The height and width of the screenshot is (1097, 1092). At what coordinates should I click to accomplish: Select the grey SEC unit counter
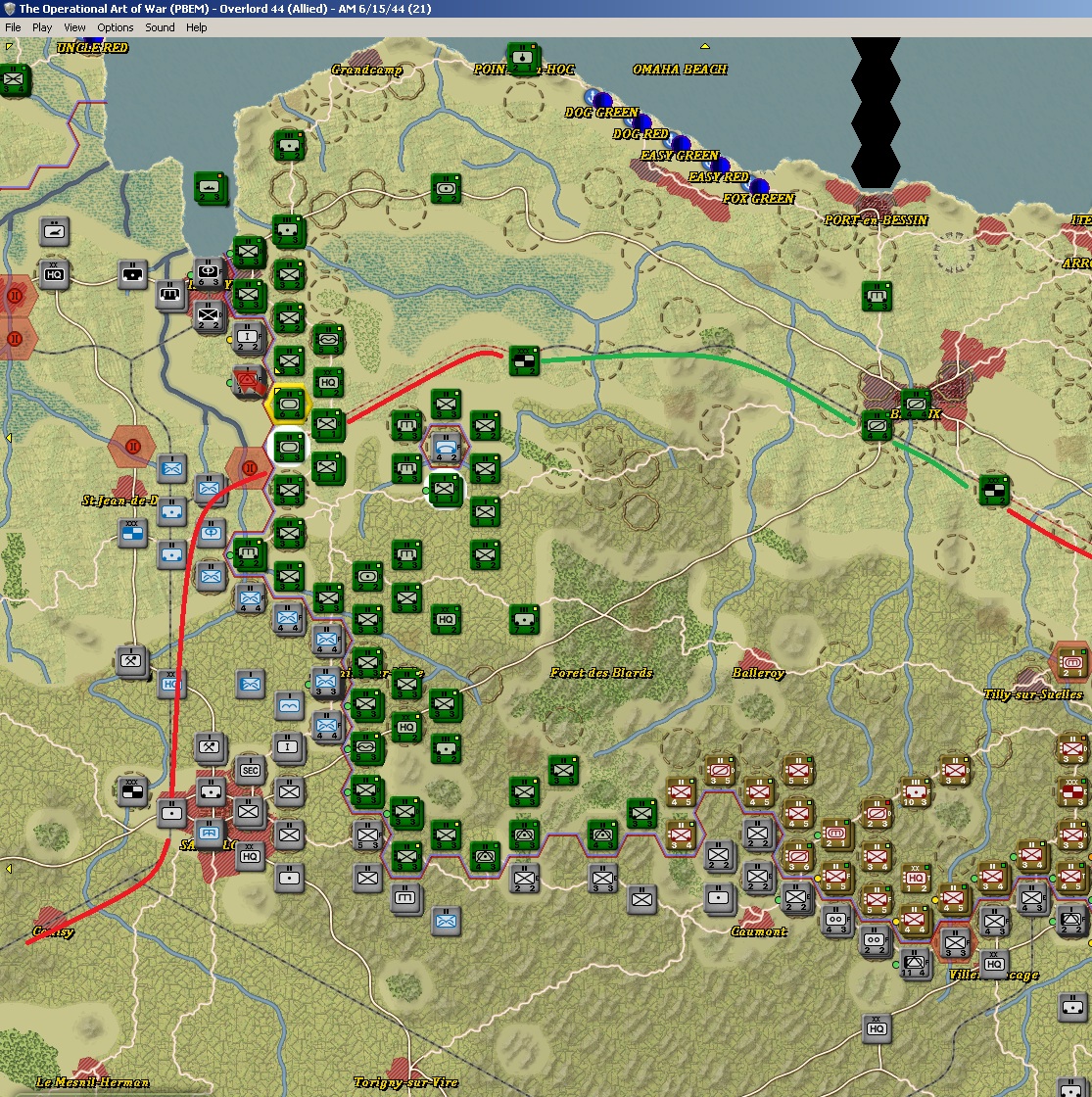(x=251, y=770)
